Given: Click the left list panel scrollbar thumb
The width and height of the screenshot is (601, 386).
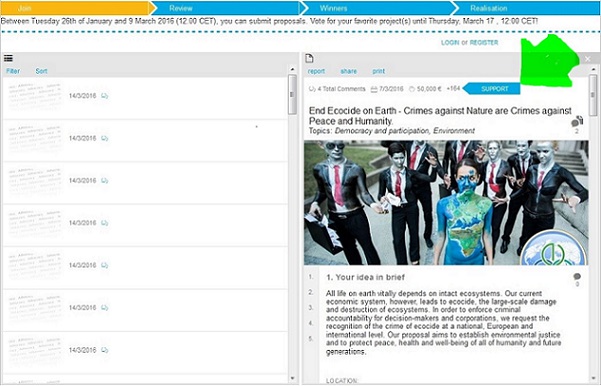Looking at the screenshot, I should (x=292, y=94).
